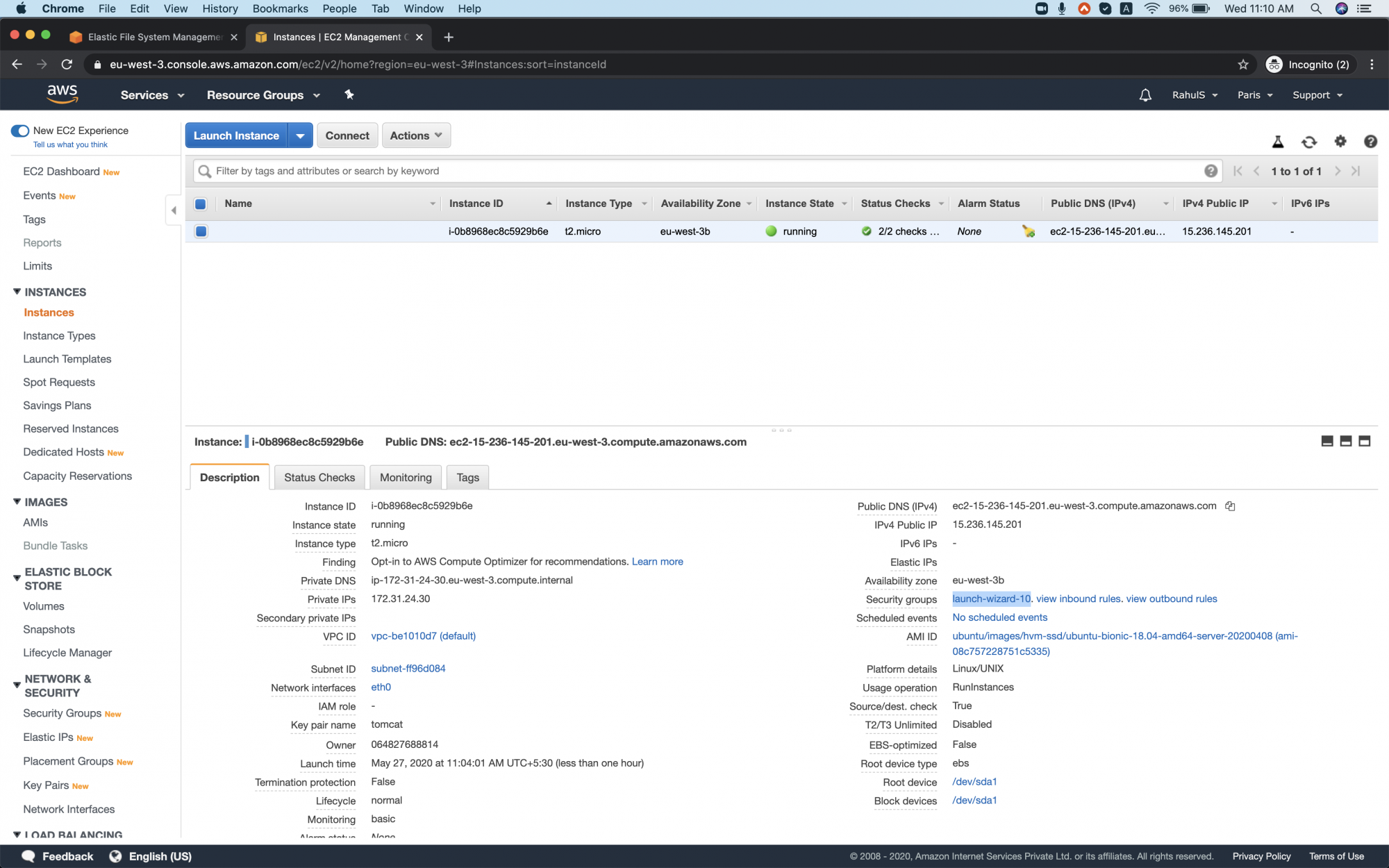Viewport: 1389px width, 868px height.
Task: Refresh the instances list
Action: 1309,142
